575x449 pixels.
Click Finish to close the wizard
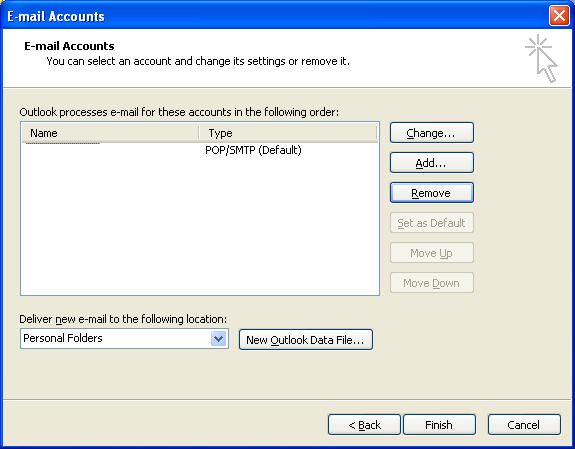tap(439, 425)
